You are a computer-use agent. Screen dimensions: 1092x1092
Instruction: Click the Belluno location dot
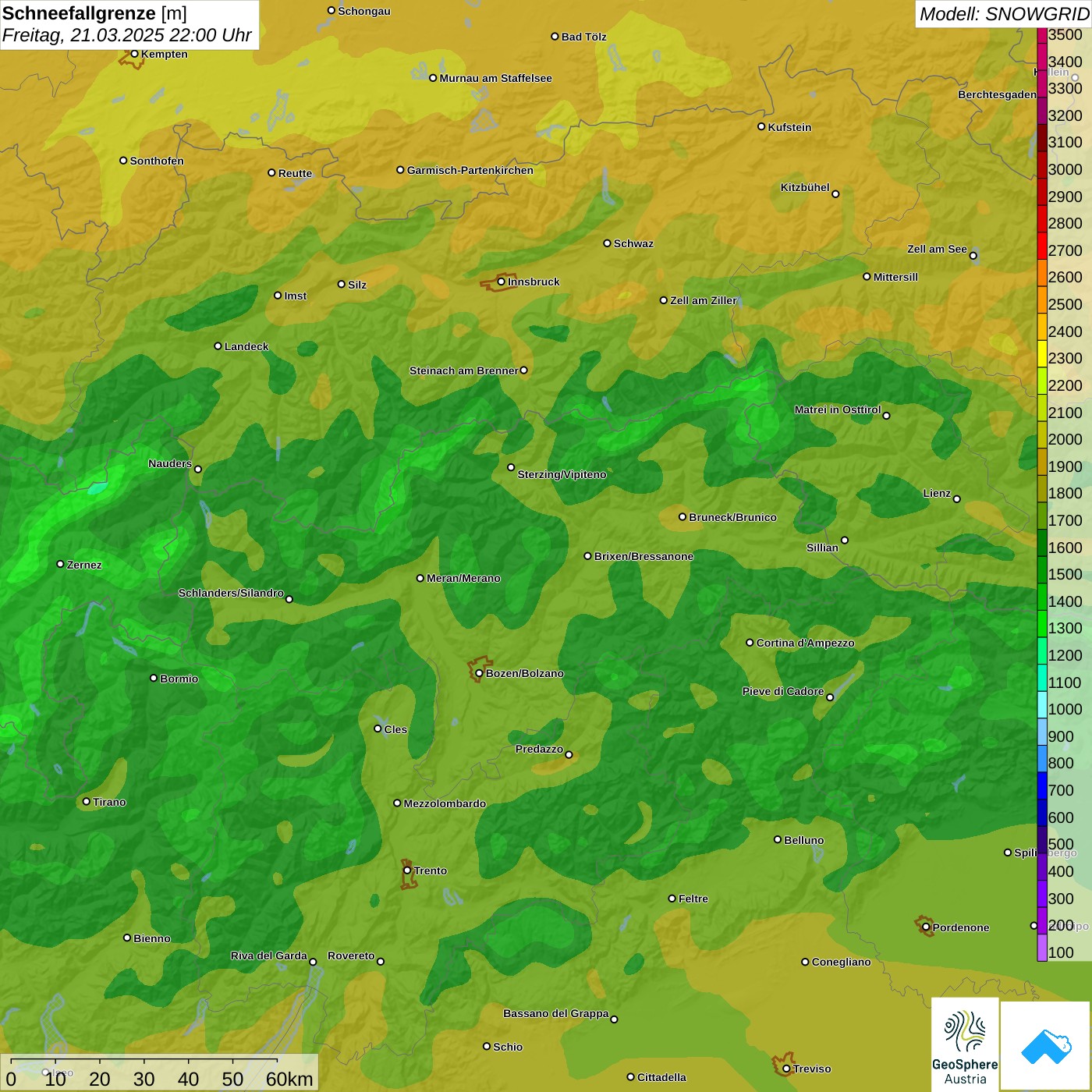coord(778,839)
